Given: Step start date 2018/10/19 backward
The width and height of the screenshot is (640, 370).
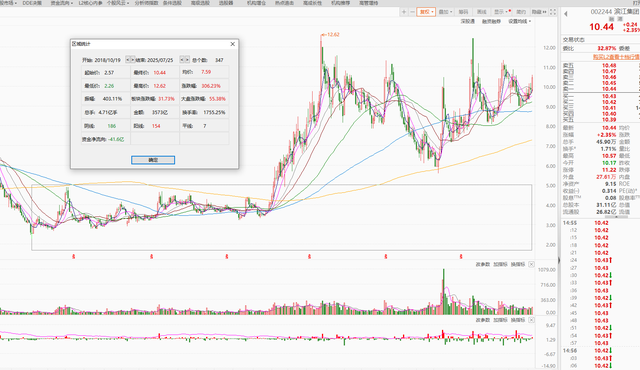Looking at the screenshot, I should [128, 60].
